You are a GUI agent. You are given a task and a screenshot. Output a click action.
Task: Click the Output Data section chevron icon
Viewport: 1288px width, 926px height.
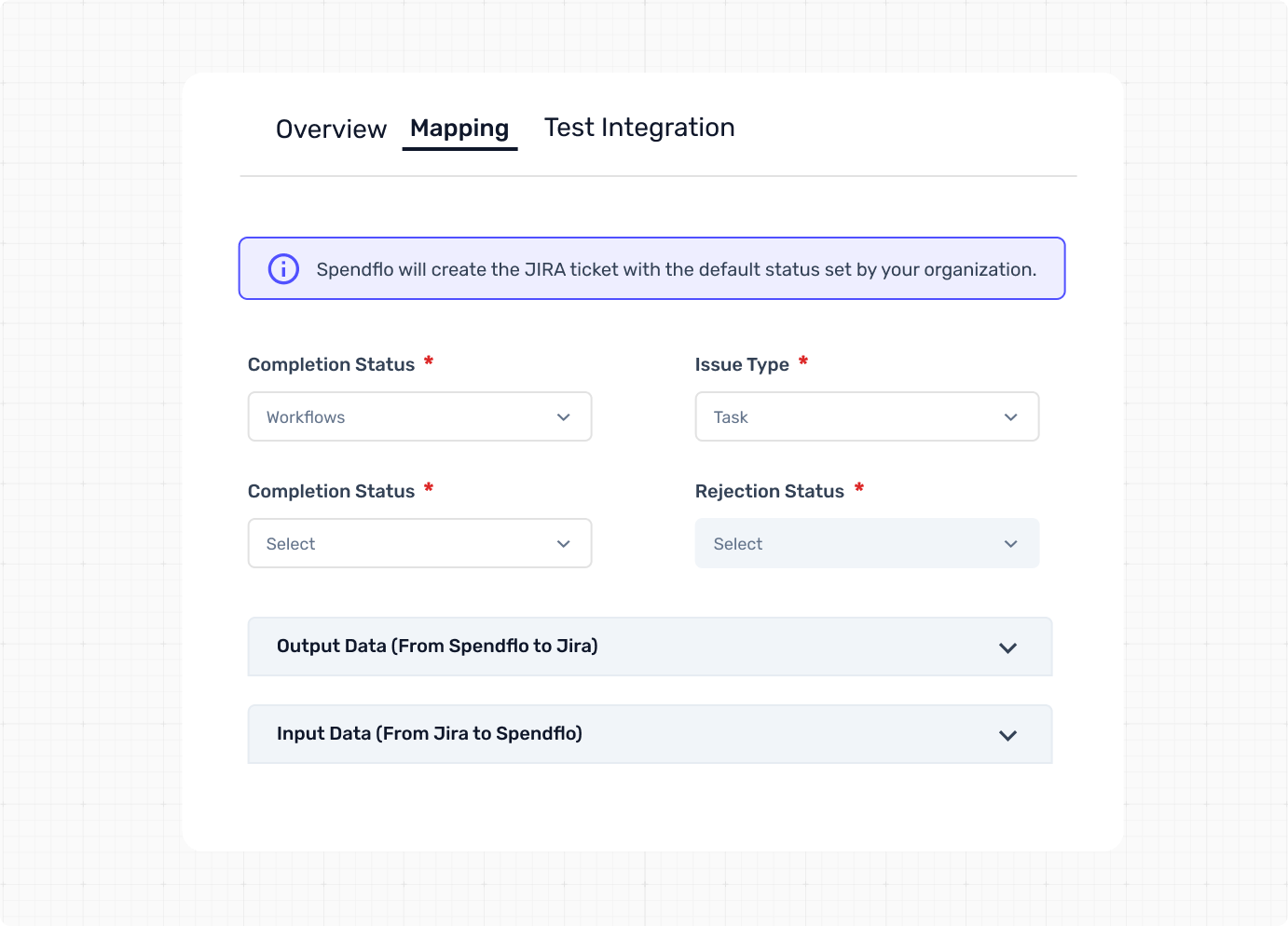[1007, 647]
